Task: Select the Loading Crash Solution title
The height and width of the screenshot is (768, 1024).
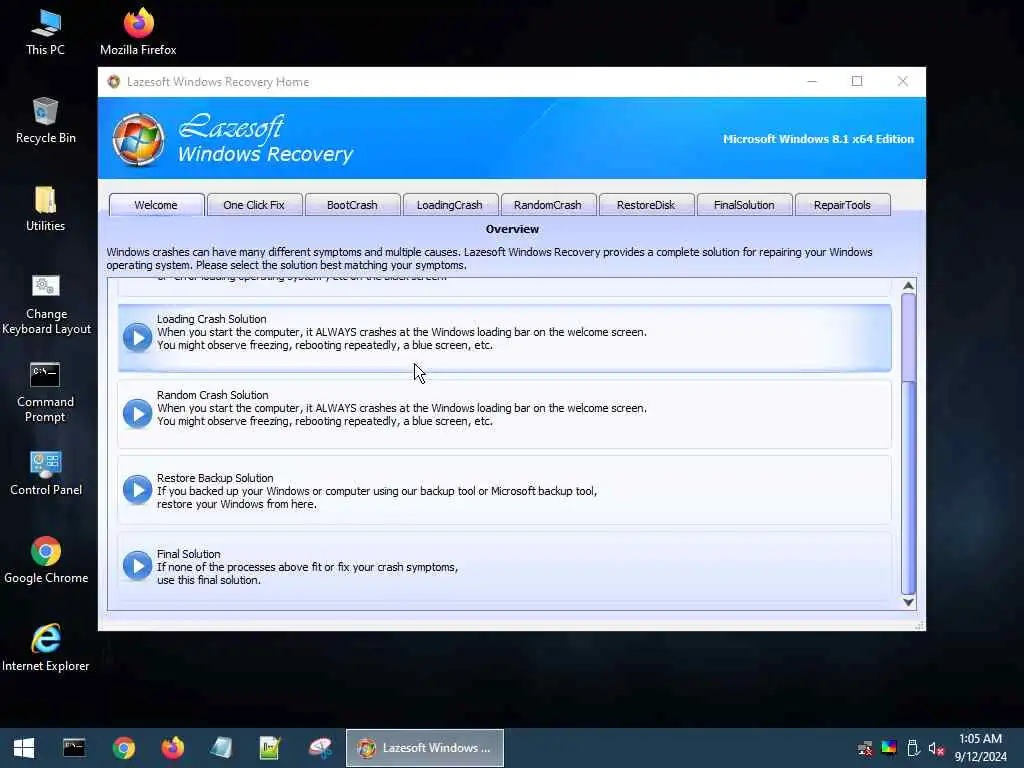Action: pyautogui.click(x=212, y=319)
